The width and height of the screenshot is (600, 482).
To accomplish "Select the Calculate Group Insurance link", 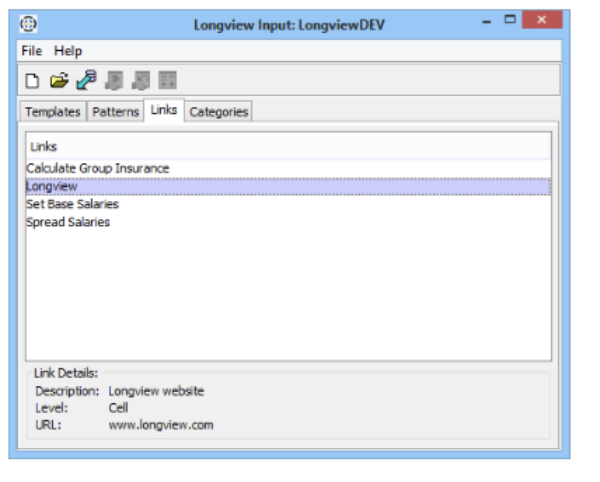I will point(98,168).
